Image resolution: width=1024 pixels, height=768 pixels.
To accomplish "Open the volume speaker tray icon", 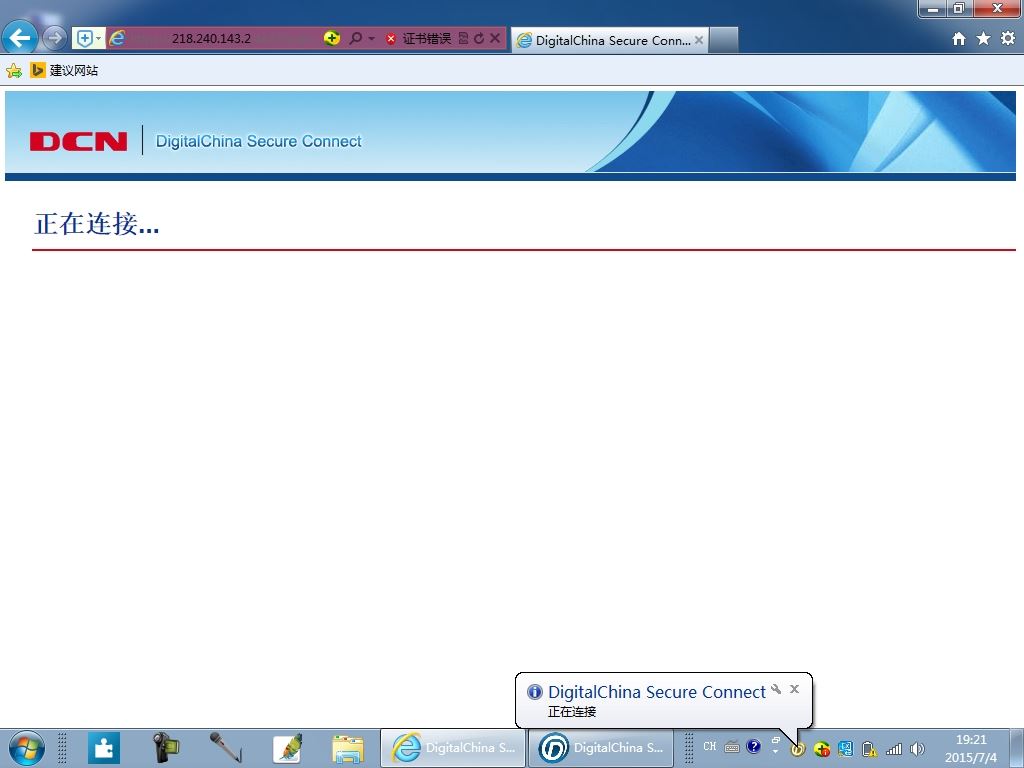I will click(918, 749).
